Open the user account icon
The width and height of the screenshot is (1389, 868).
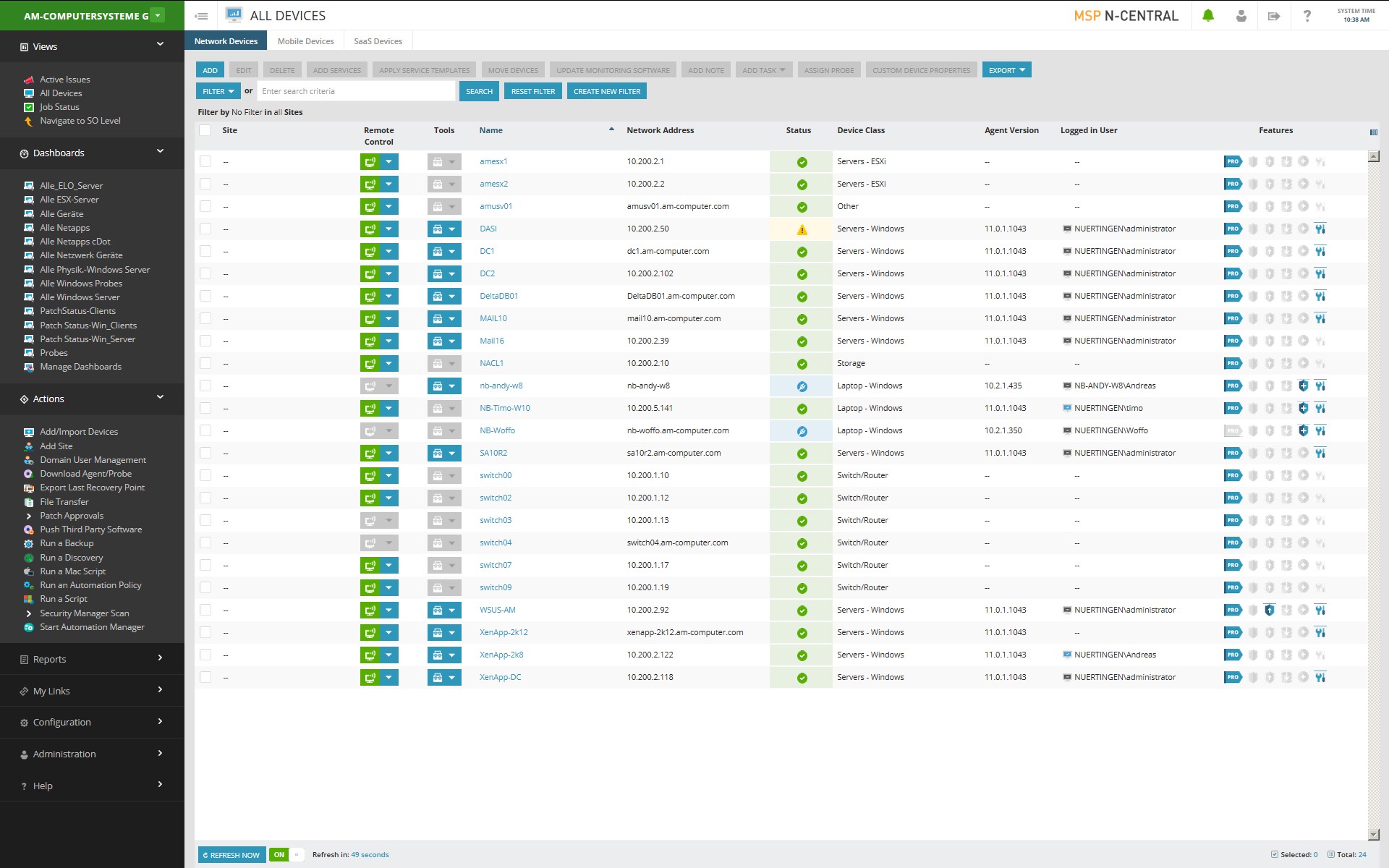point(1241,15)
